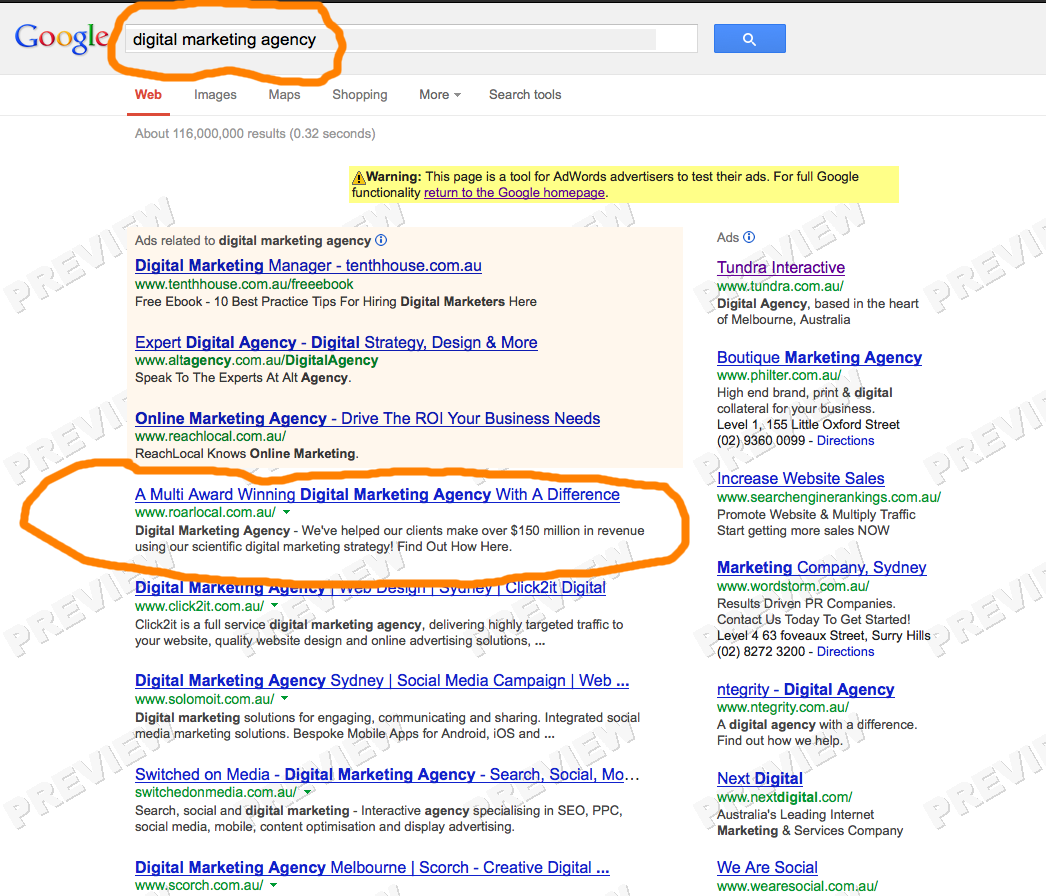Open the 'Increase Website Sales' ad

point(801,478)
